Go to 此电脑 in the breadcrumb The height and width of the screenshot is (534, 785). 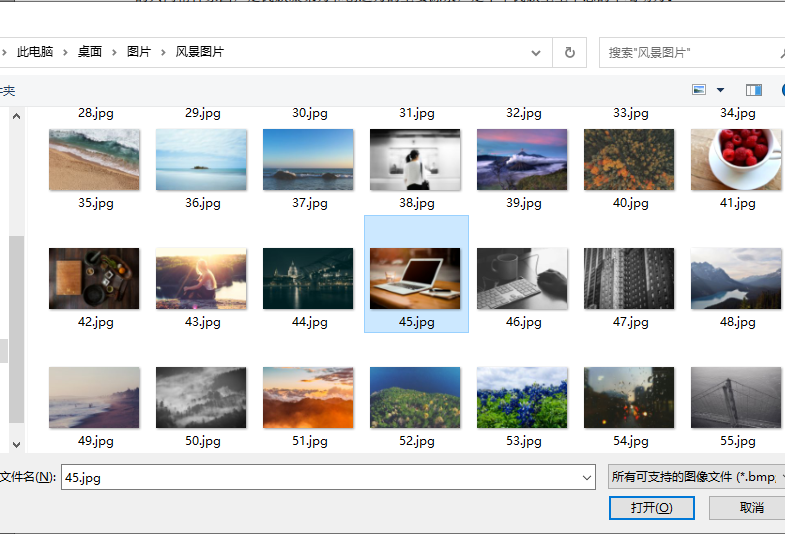[x=35, y=52]
